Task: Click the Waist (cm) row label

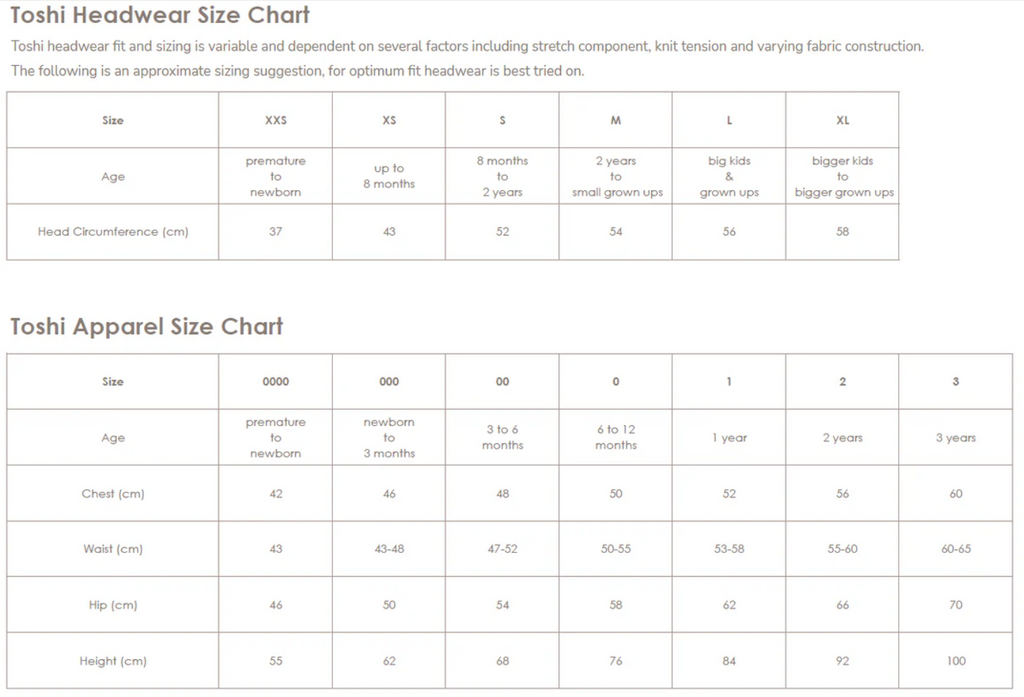Action: click(x=113, y=549)
